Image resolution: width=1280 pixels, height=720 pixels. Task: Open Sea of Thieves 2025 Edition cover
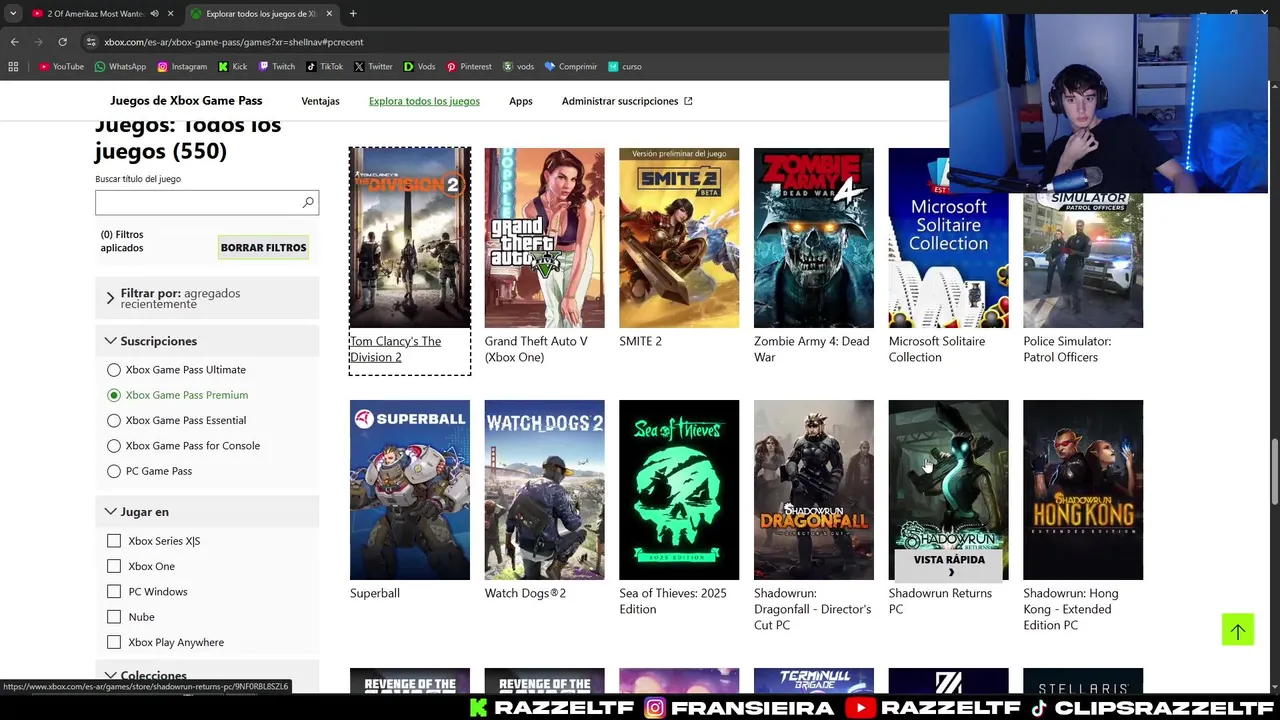[679, 490]
